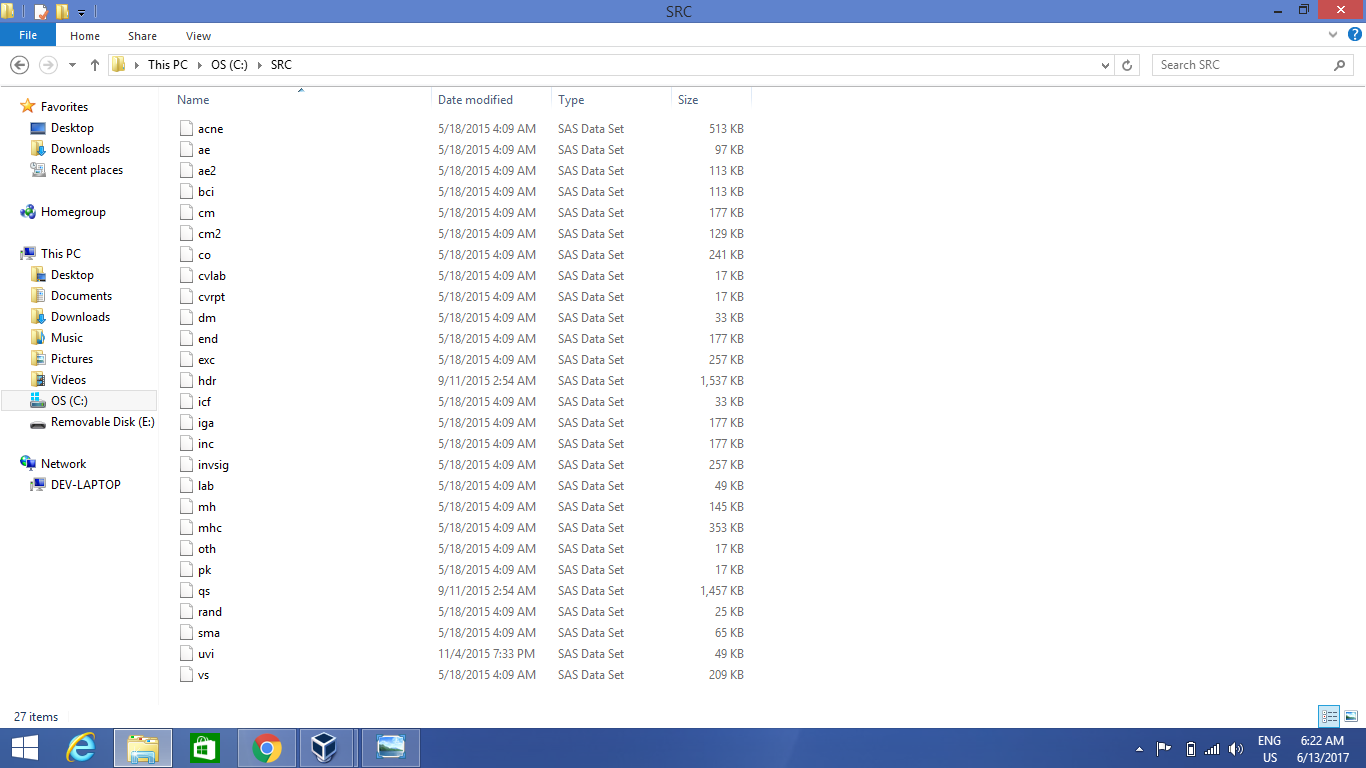The width and height of the screenshot is (1366, 768).
Task: Click the This PC breadcrumb
Action: (167, 65)
